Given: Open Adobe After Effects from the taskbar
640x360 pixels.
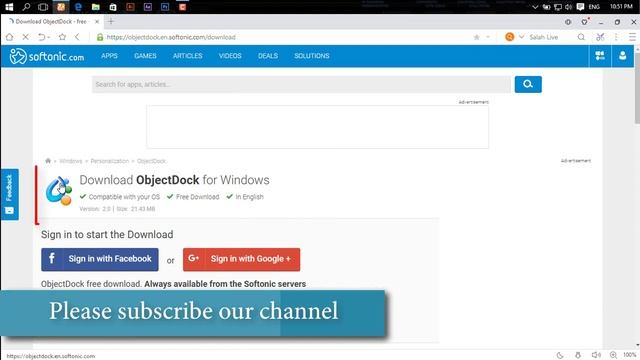Looking at the screenshot, I should point(148,7).
